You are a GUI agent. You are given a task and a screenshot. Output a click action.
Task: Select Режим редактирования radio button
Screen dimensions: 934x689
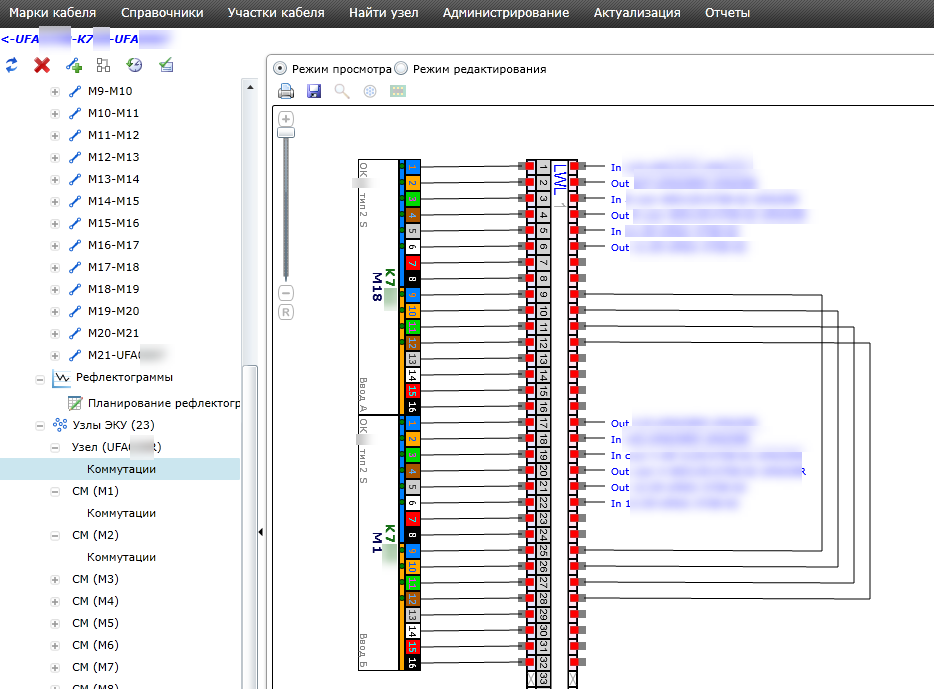click(x=401, y=68)
